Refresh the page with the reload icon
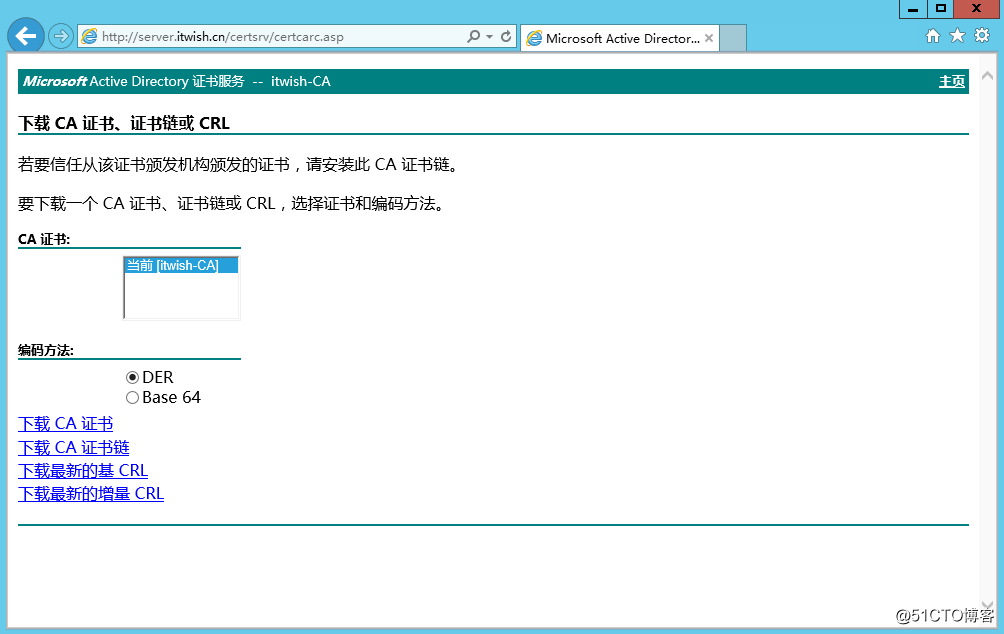The width and height of the screenshot is (1004, 634). pyautogui.click(x=506, y=37)
